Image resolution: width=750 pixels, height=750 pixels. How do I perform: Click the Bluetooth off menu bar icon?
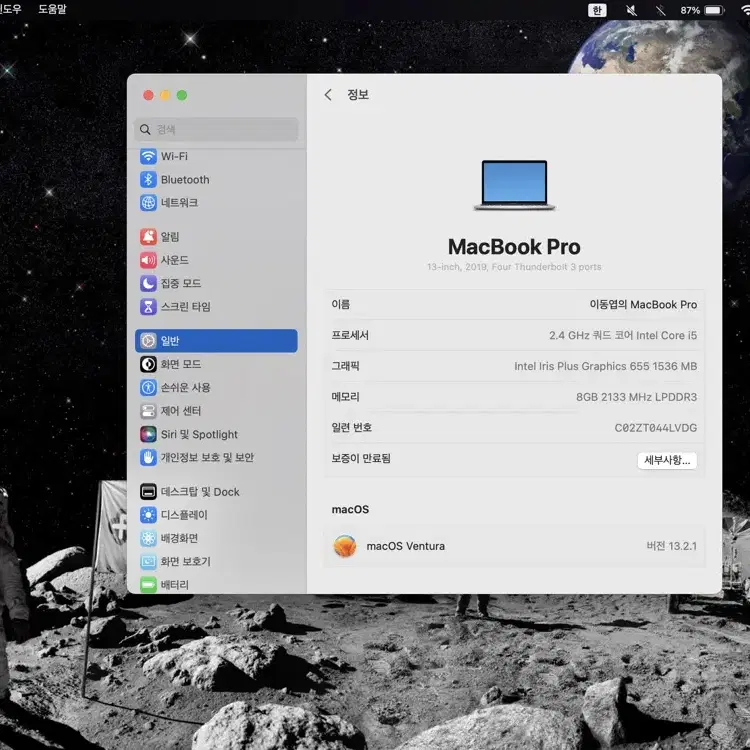[661, 10]
